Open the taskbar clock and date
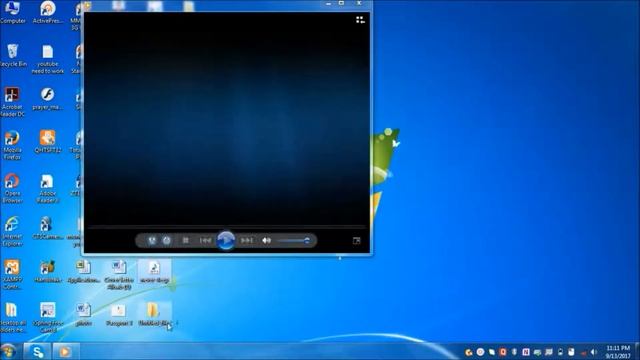 618,352
